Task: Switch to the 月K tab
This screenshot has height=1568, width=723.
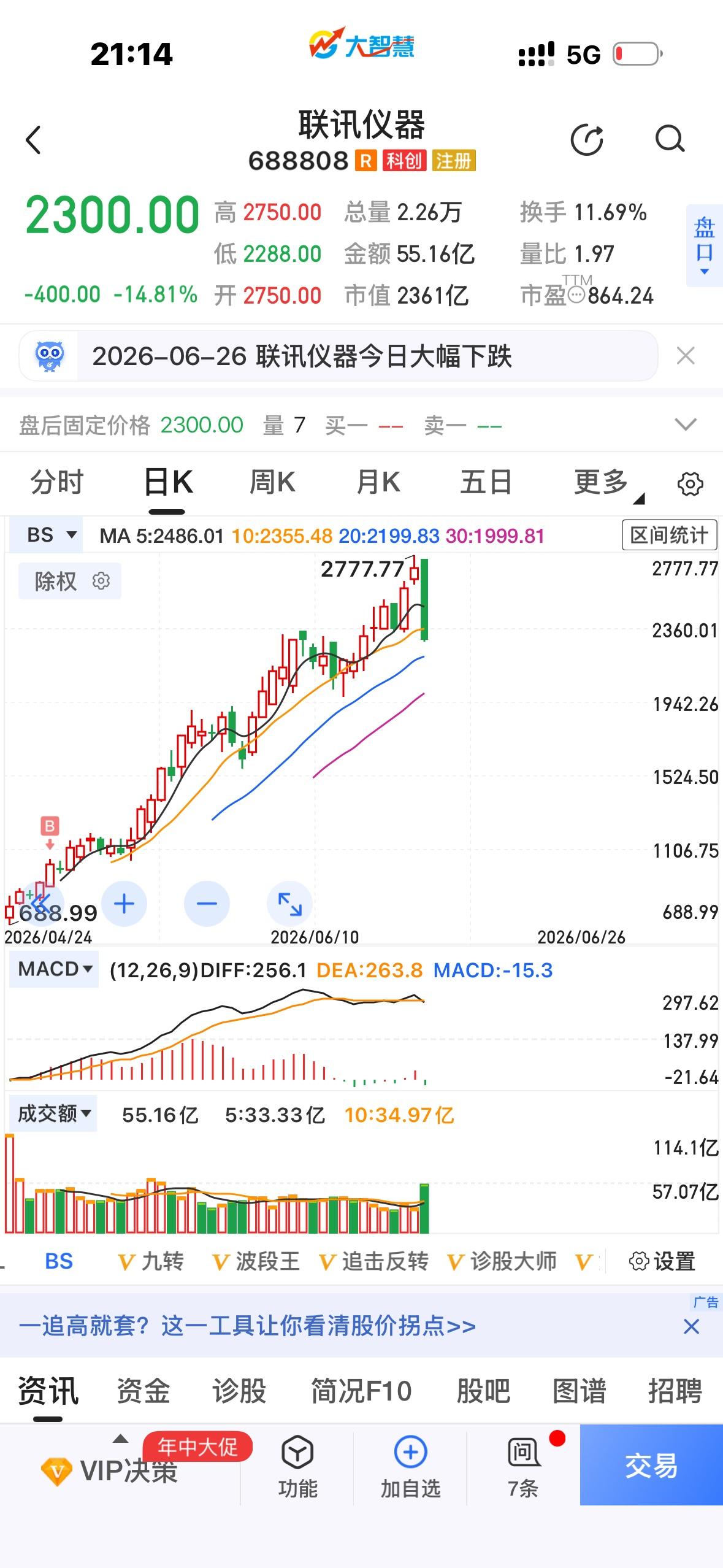Action: tap(378, 482)
